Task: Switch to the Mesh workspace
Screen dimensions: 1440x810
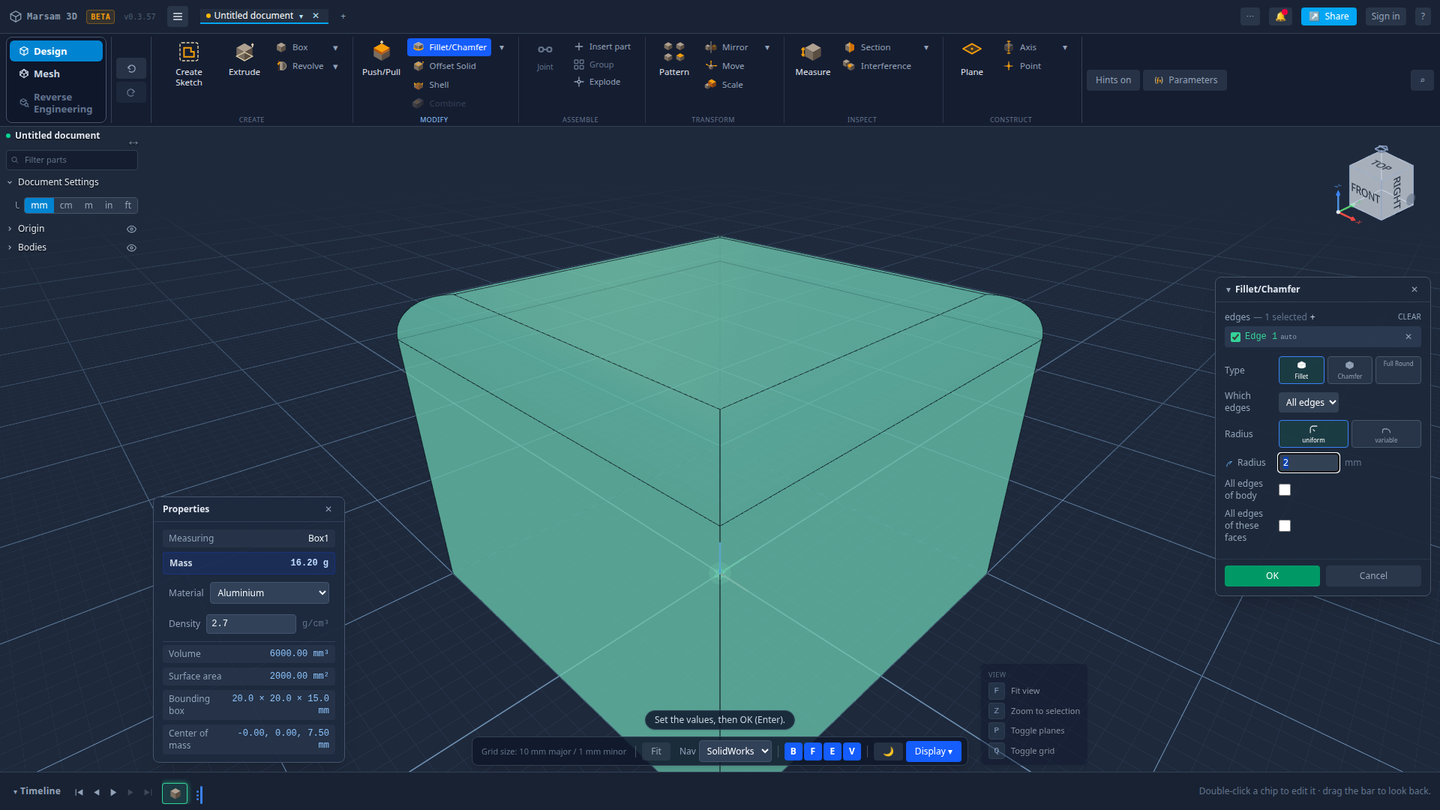Action: click(x=56, y=74)
